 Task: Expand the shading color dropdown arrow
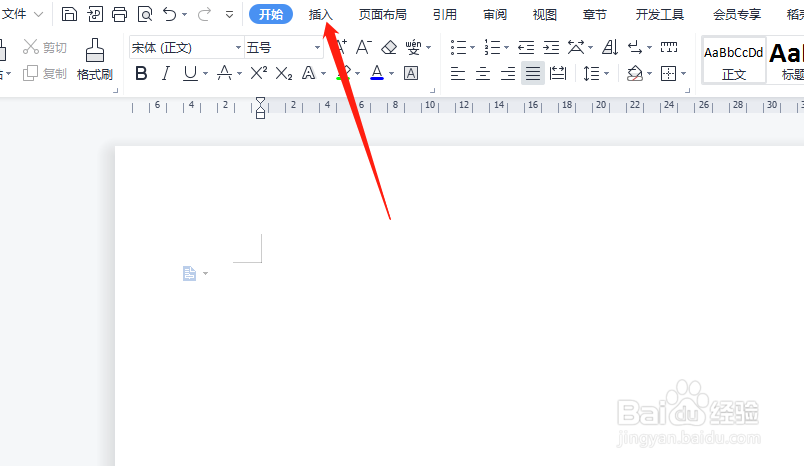tap(650, 74)
